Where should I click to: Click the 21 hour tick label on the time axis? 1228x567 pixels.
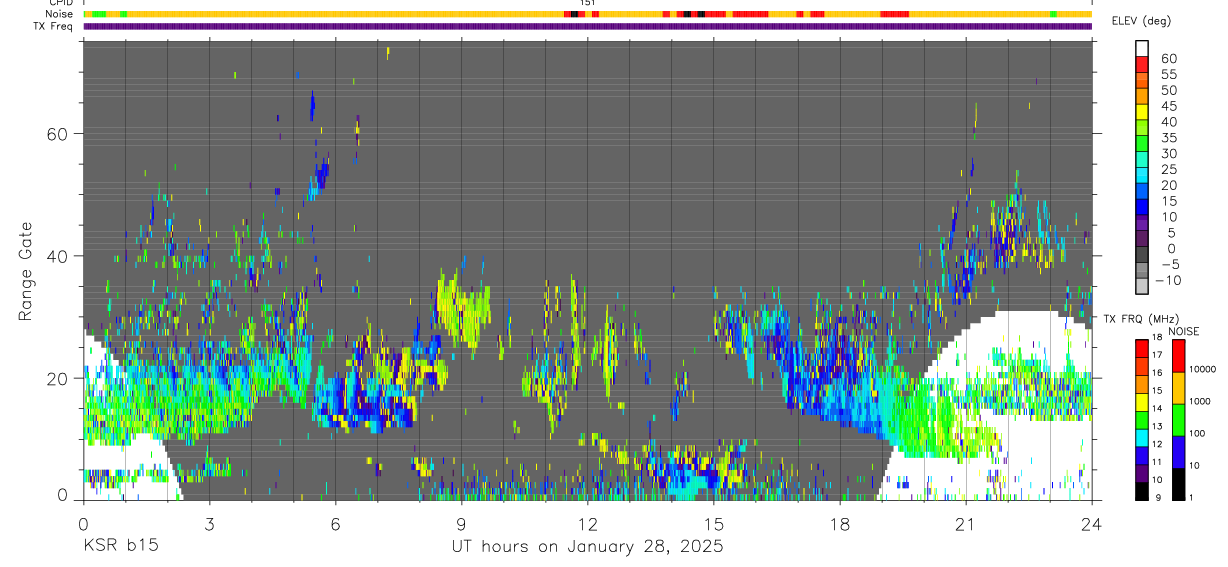[x=966, y=524]
